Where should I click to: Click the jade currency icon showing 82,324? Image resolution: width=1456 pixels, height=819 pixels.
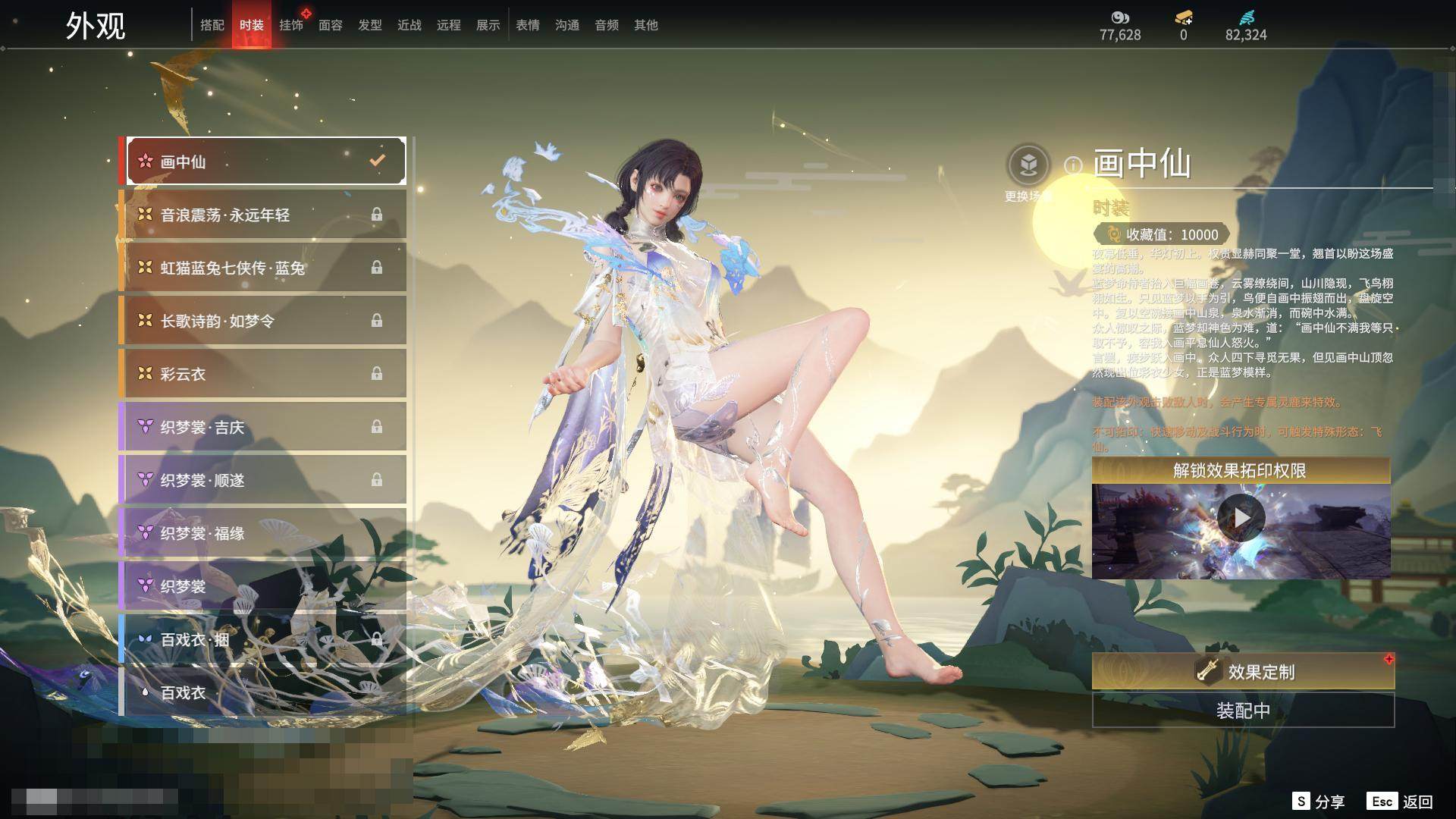click(1247, 17)
